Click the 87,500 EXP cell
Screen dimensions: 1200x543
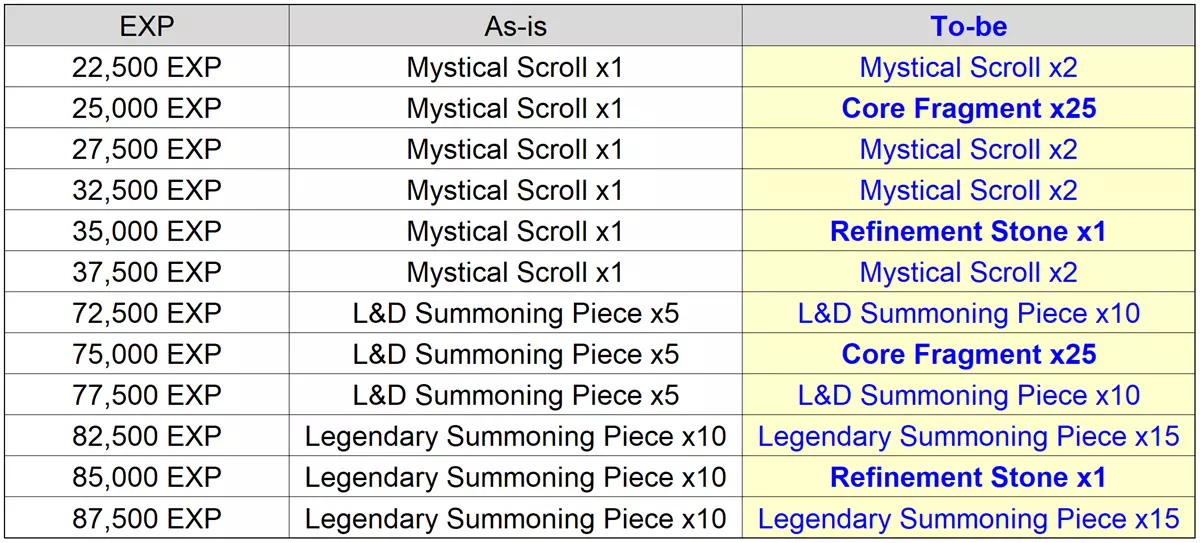(146, 518)
